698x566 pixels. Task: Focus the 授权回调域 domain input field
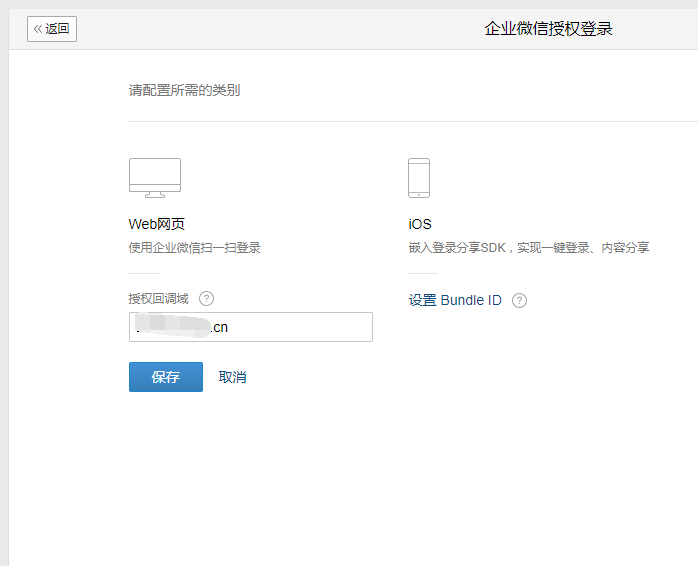click(x=251, y=327)
